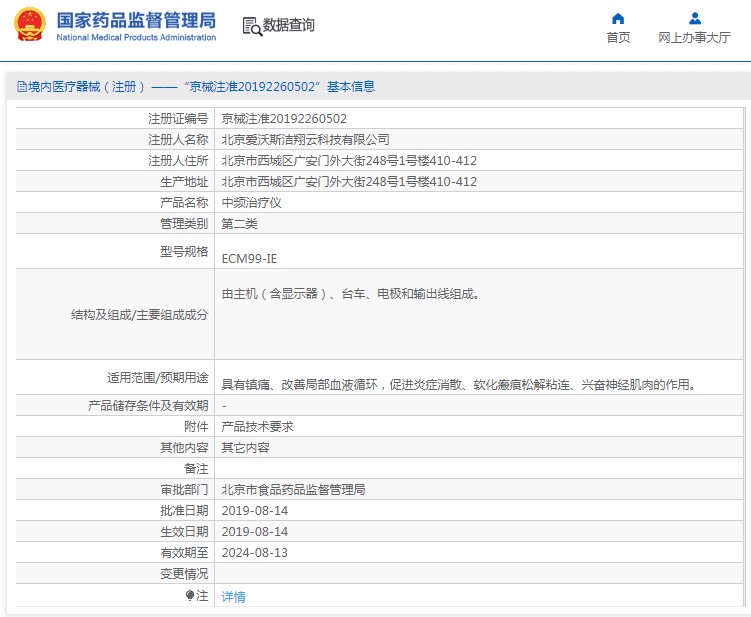Click the lightbulb icon beside 注
Viewport: 751px width, 617px height.
point(190,595)
